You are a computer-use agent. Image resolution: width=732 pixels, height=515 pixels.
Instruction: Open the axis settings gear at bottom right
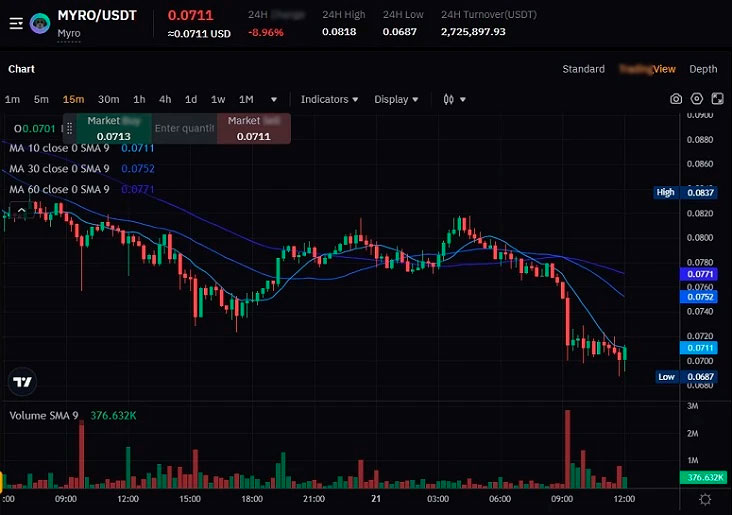705,499
